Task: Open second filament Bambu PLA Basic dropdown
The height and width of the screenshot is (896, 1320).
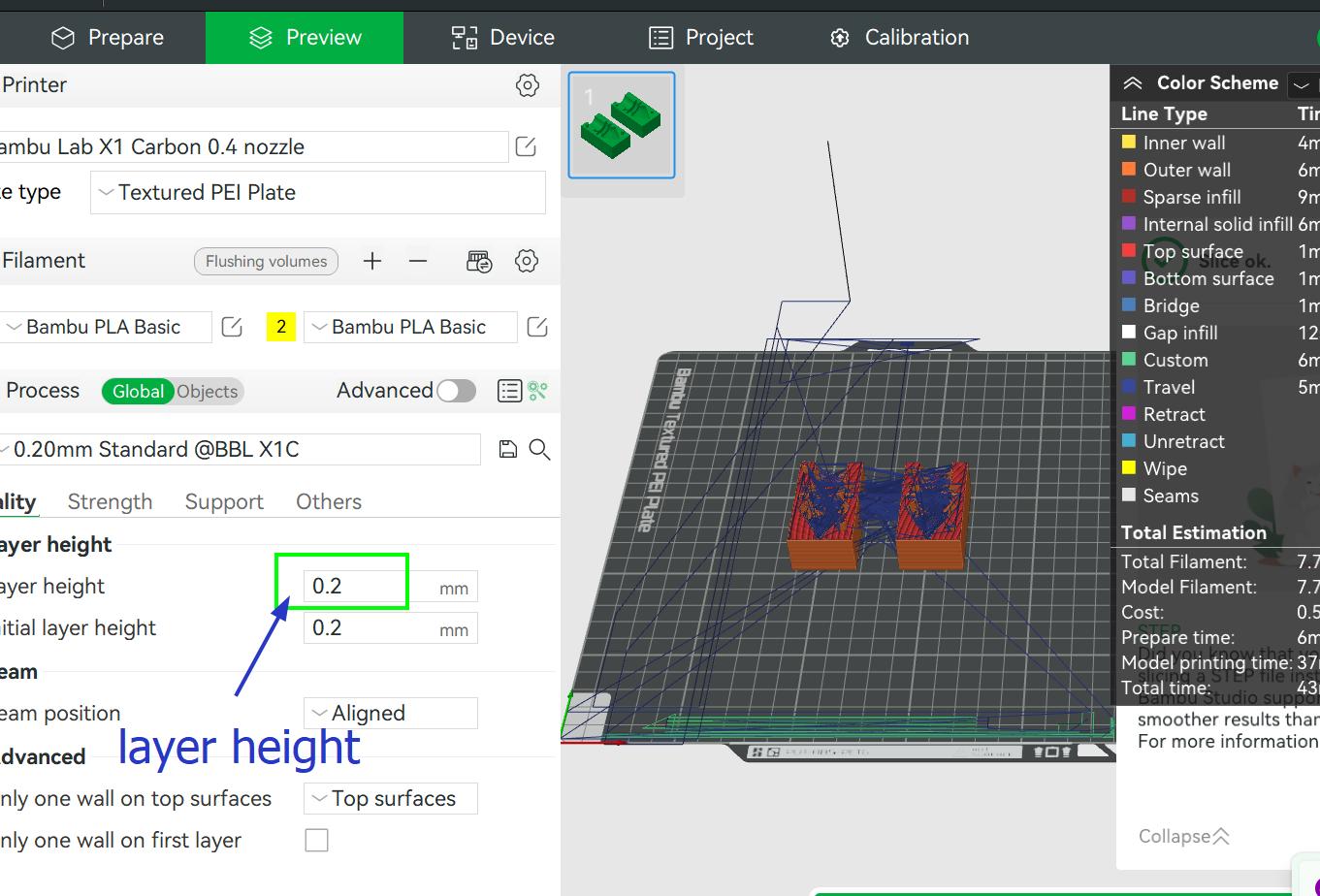Action: click(410, 327)
